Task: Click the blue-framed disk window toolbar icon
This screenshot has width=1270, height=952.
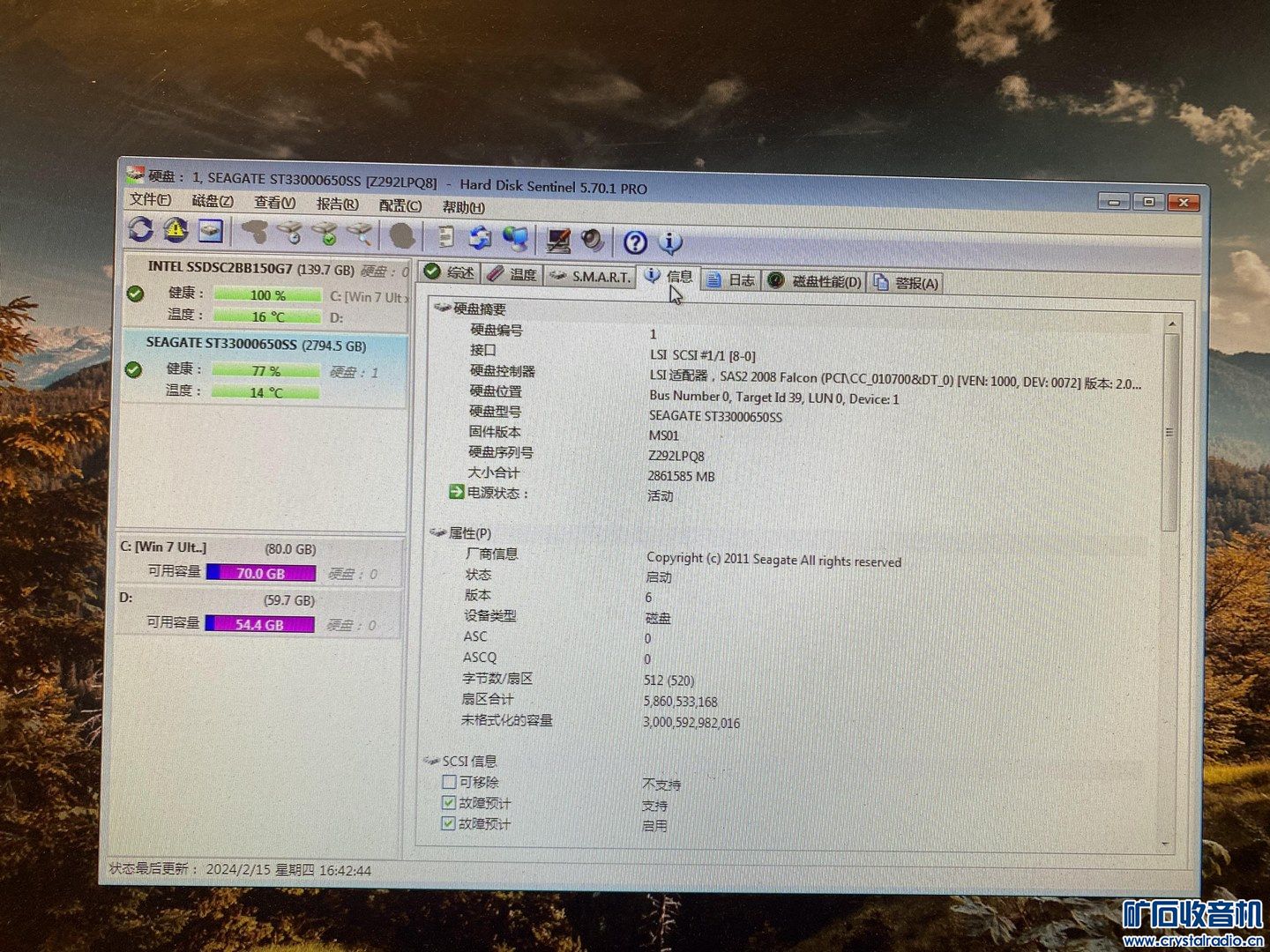Action: [210, 231]
